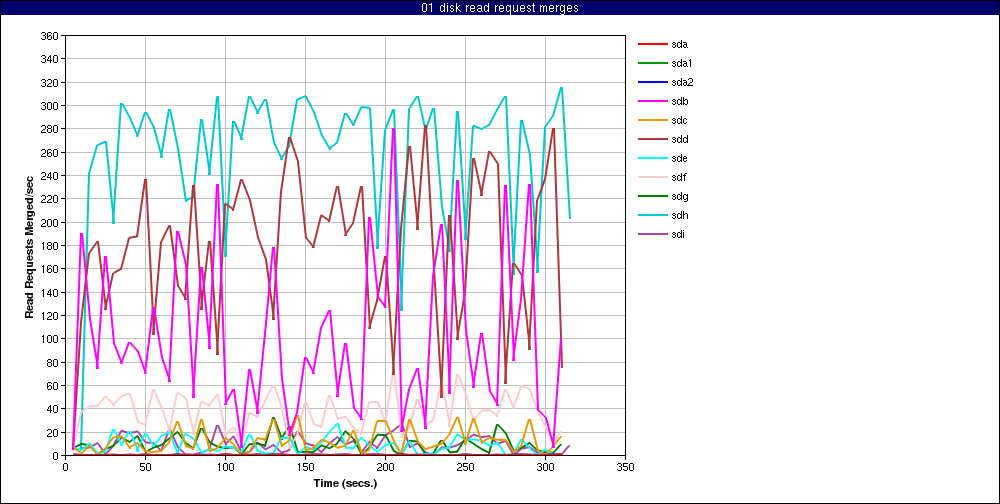Click the 250 x-axis tick value
The height and width of the screenshot is (504, 1000).
click(x=465, y=467)
